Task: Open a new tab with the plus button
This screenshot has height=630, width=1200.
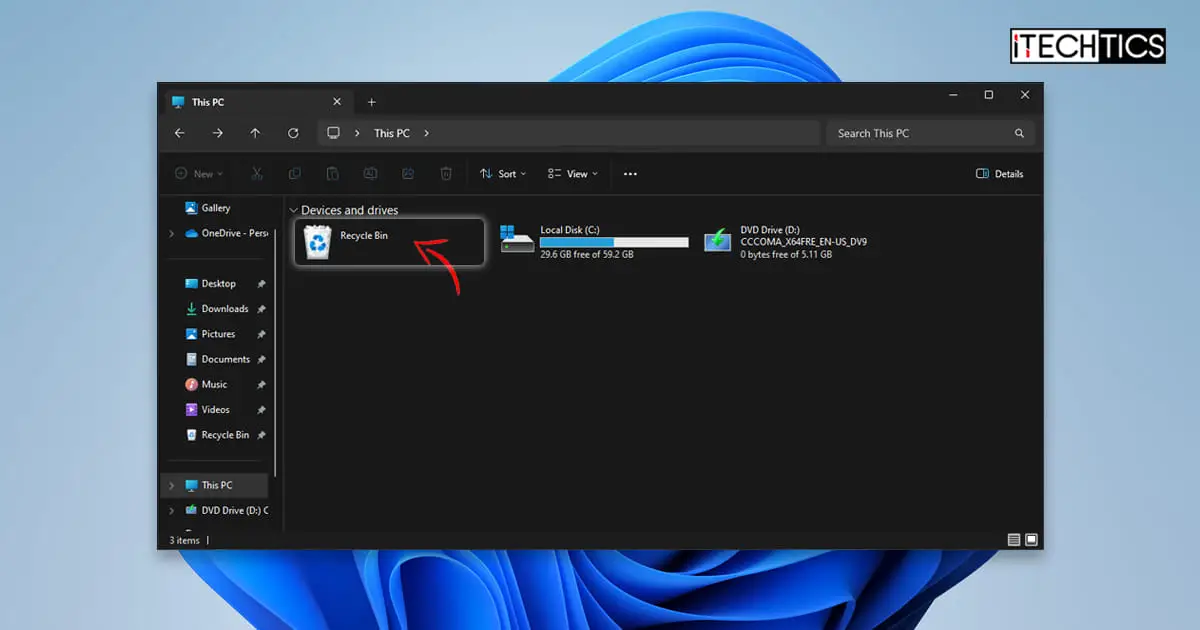Action: click(x=372, y=101)
